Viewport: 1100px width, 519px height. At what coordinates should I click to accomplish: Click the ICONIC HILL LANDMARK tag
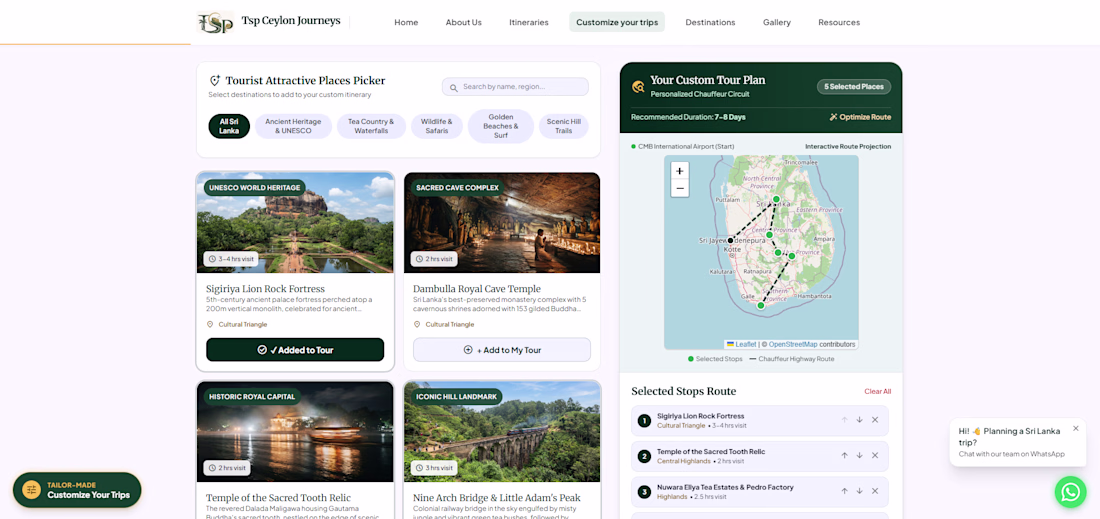(x=457, y=396)
